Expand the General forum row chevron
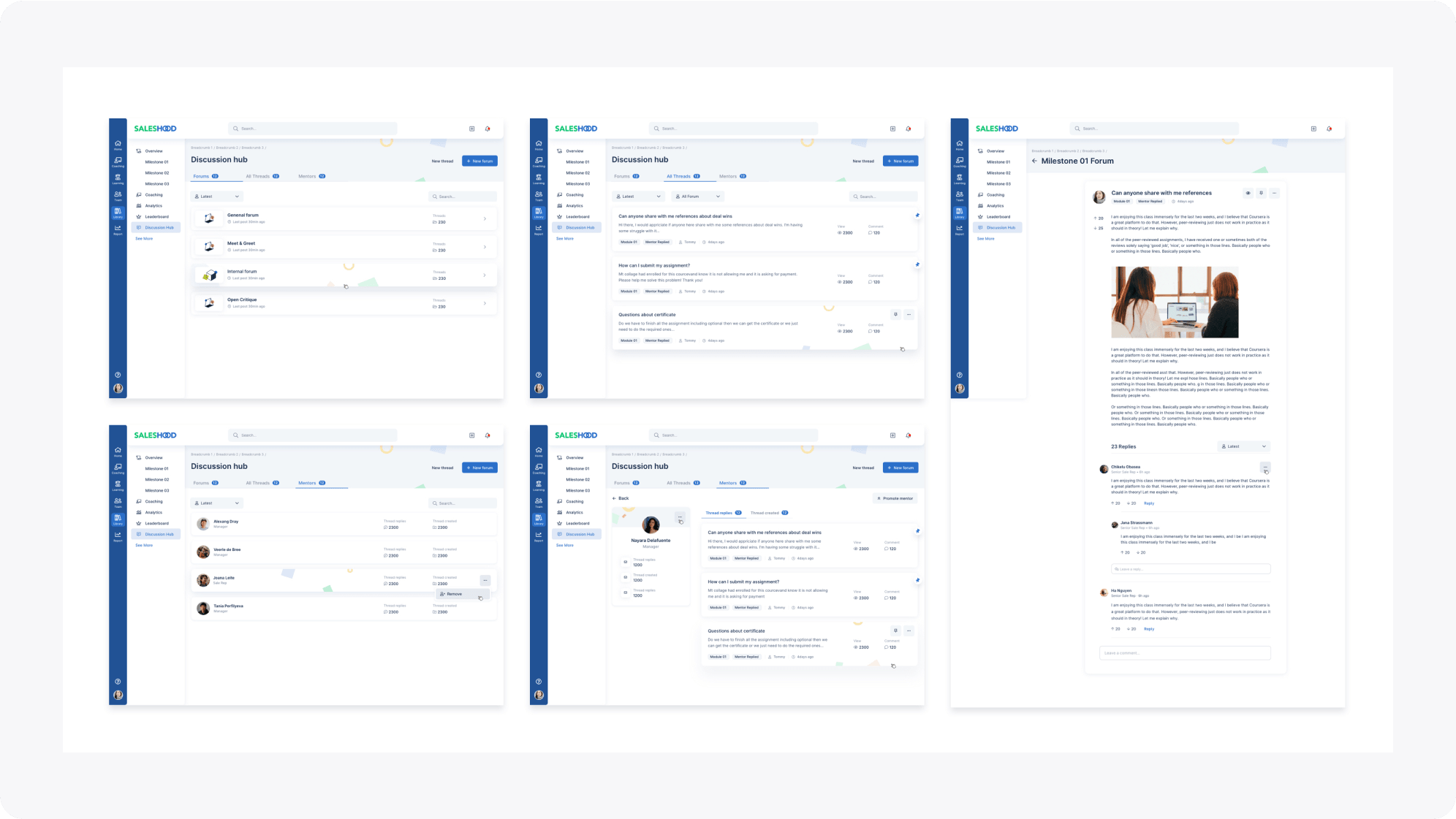The image size is (1456, 819). pos(485,218)
